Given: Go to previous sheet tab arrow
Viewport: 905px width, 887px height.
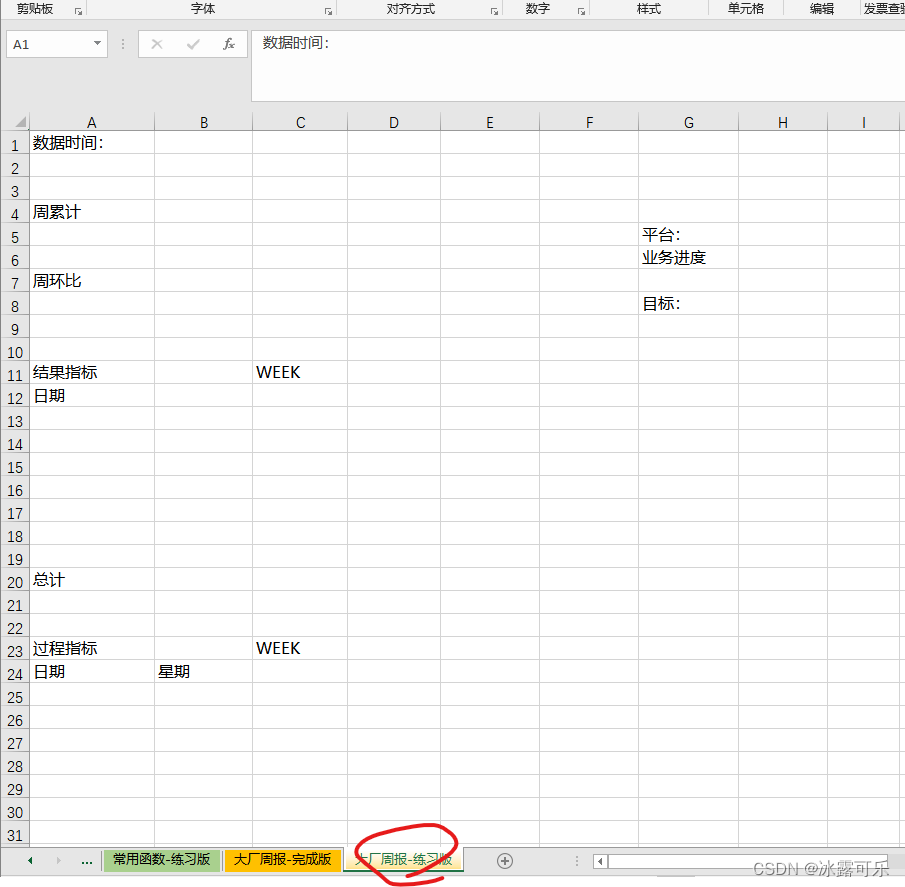Looking at the screenshot, I should (30, 860).
